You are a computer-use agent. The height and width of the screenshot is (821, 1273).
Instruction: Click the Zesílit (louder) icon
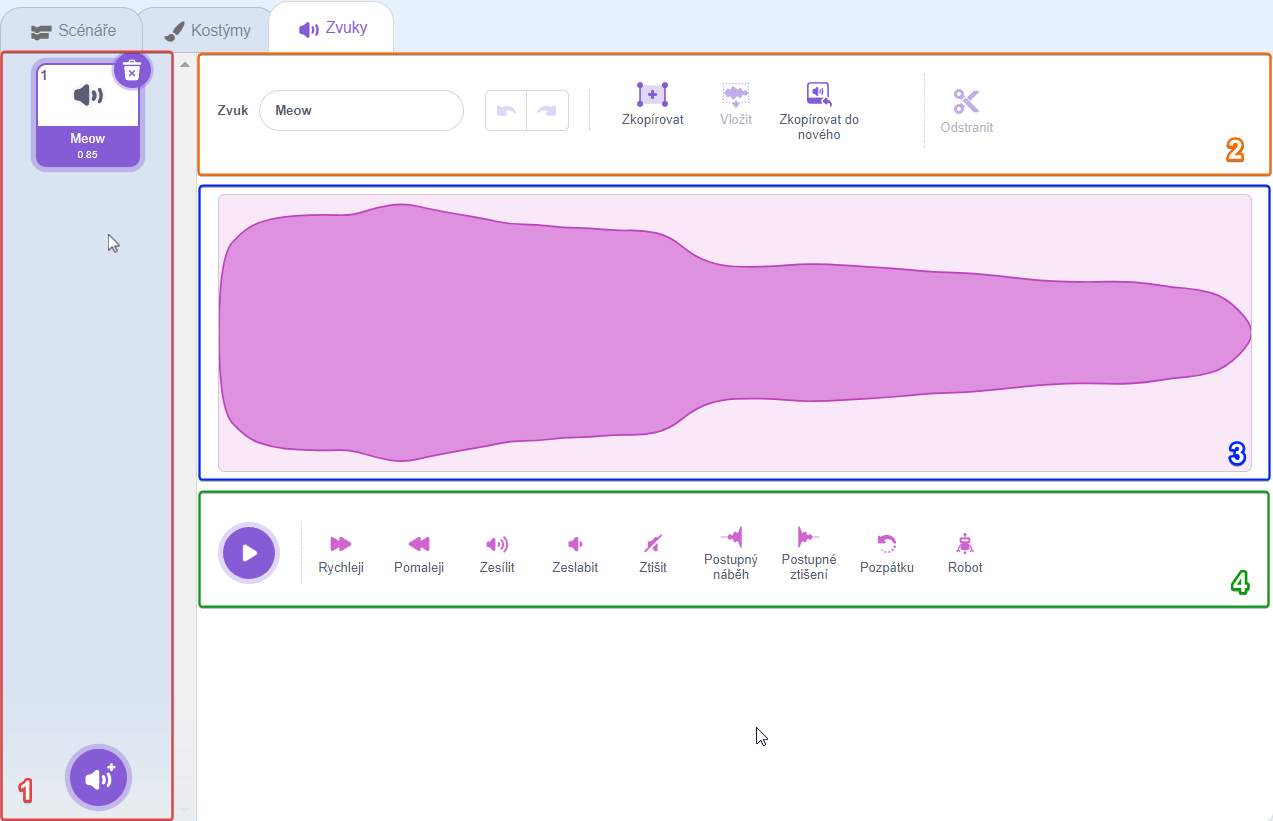tap(497, 544)
